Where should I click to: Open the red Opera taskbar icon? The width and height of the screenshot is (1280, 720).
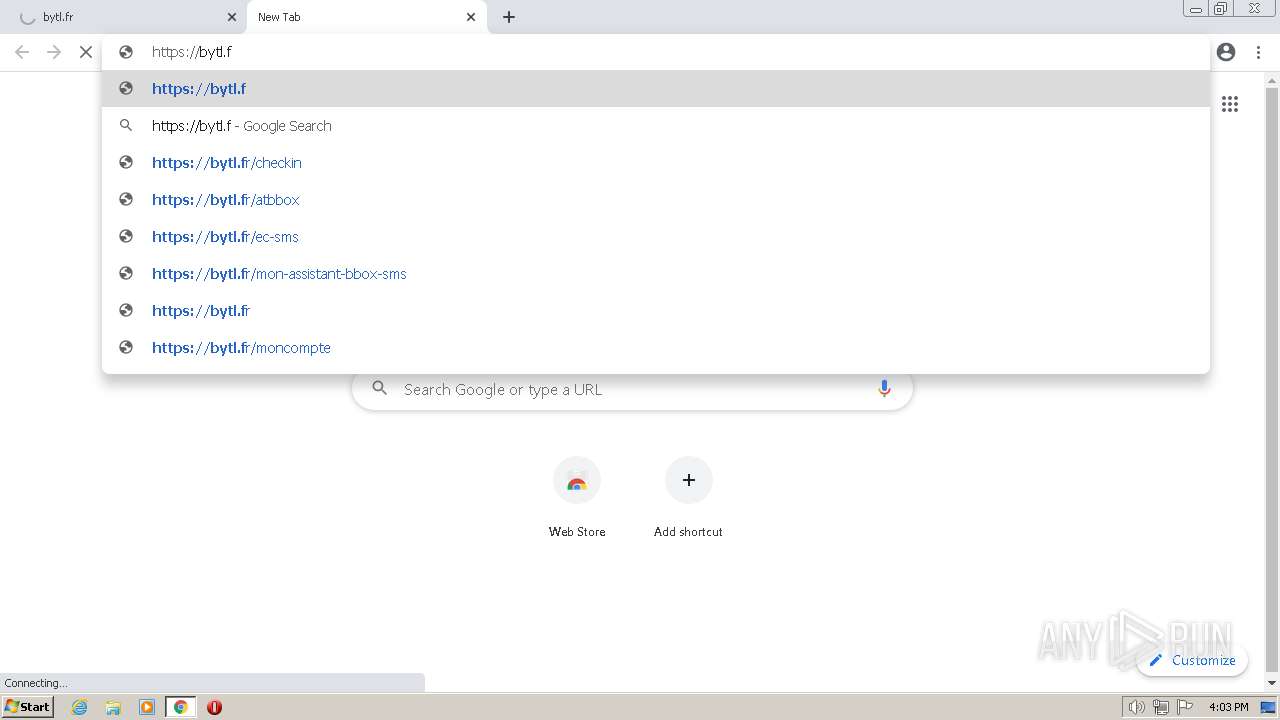(214, 707)
